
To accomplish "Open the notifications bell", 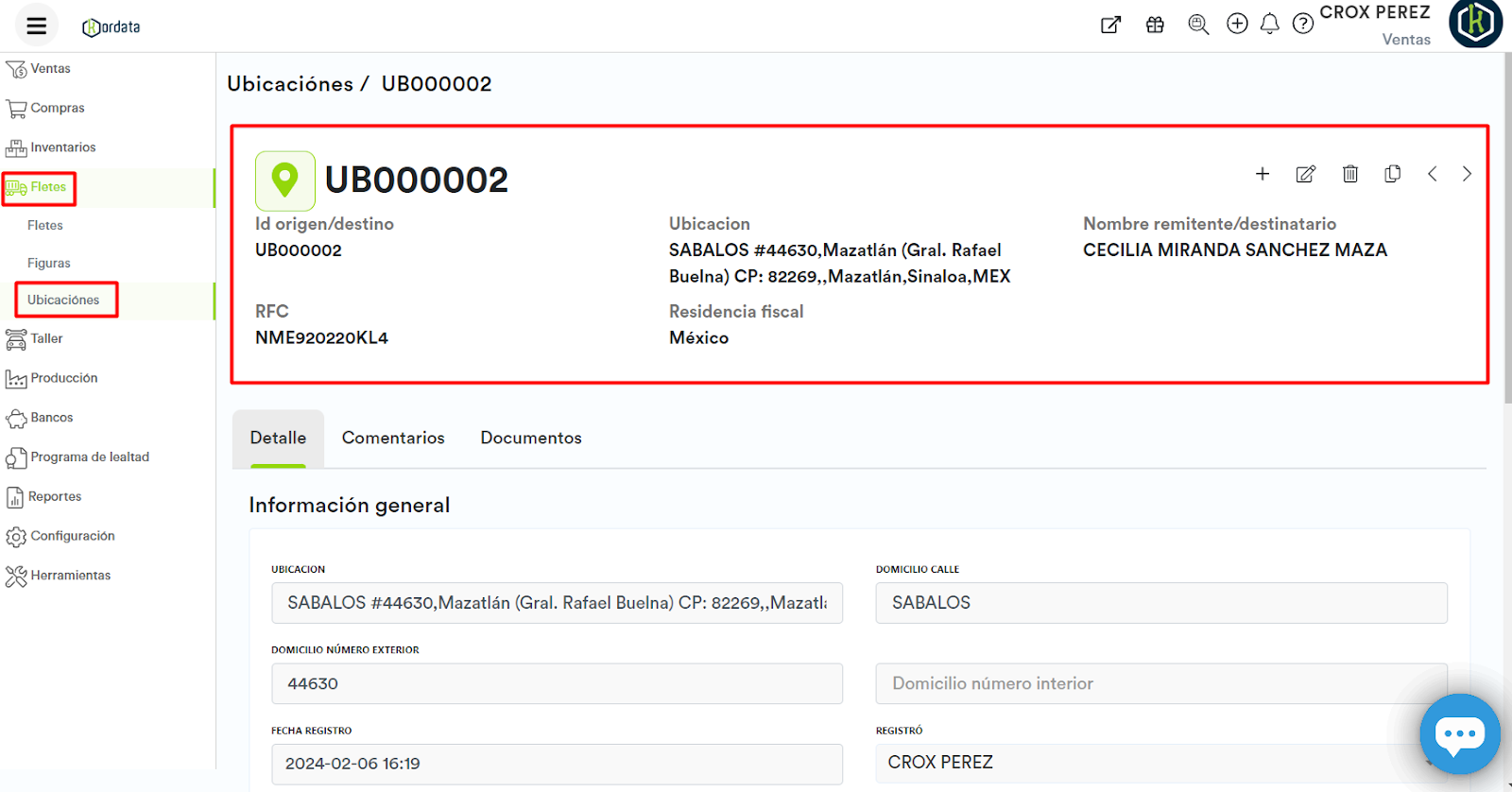I will [1270, 25].
